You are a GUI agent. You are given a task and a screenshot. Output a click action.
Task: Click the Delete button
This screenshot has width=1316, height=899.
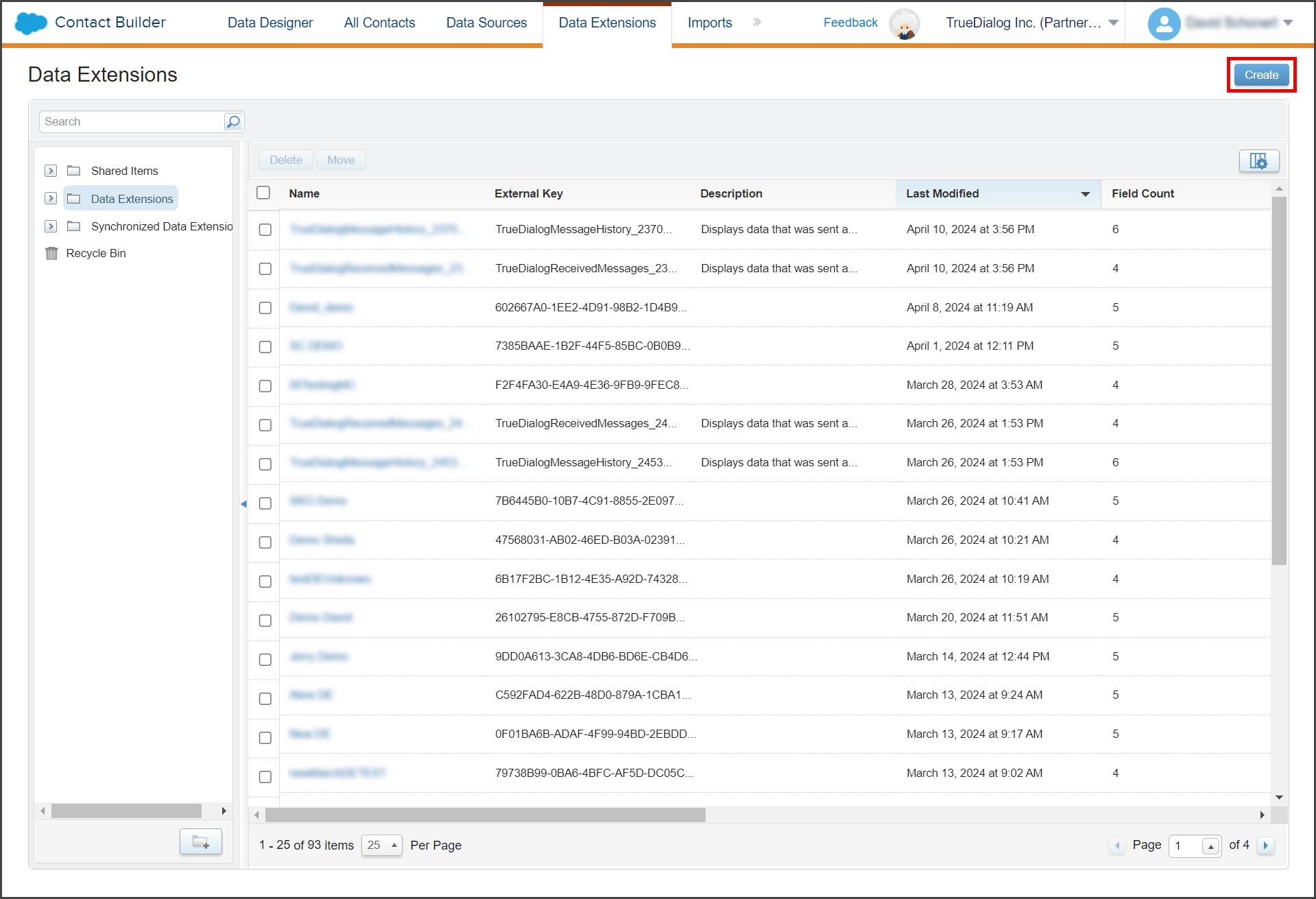pyautogui.click(x=285, y=160)
